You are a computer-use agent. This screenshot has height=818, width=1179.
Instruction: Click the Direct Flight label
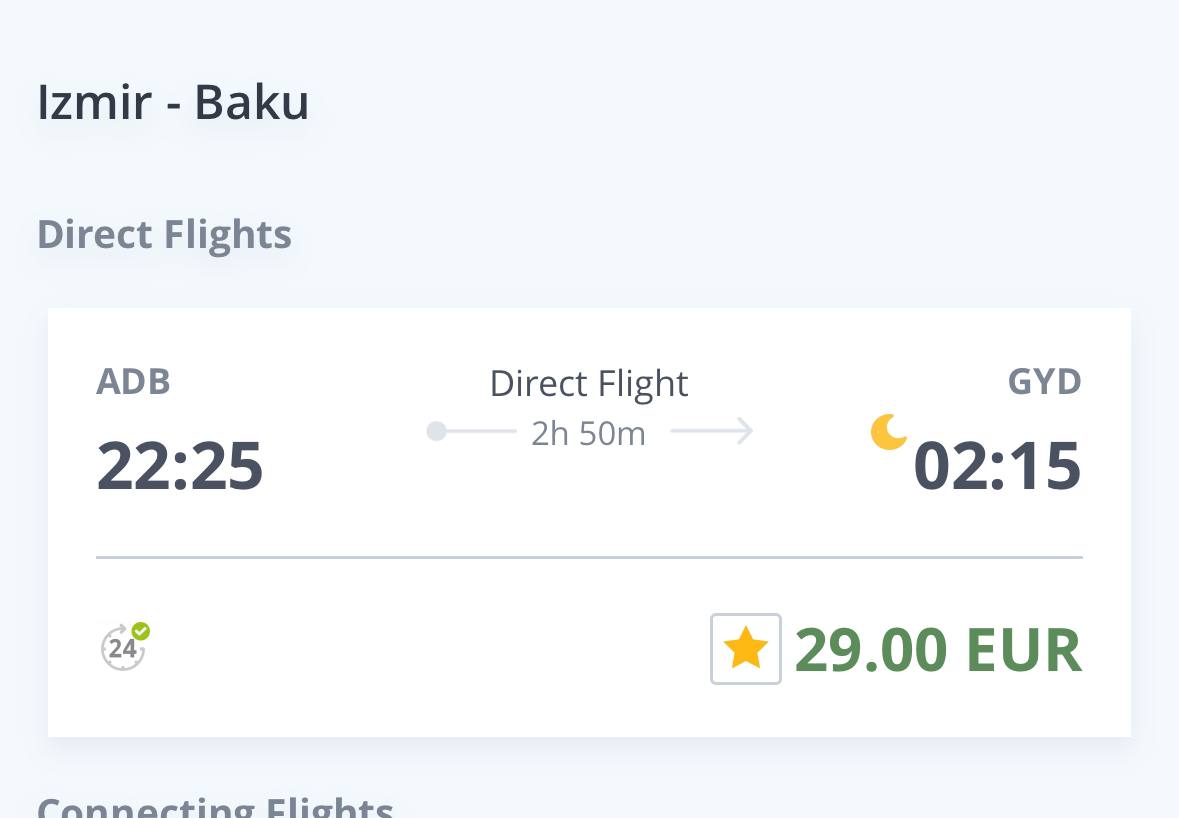pos(589,384)
